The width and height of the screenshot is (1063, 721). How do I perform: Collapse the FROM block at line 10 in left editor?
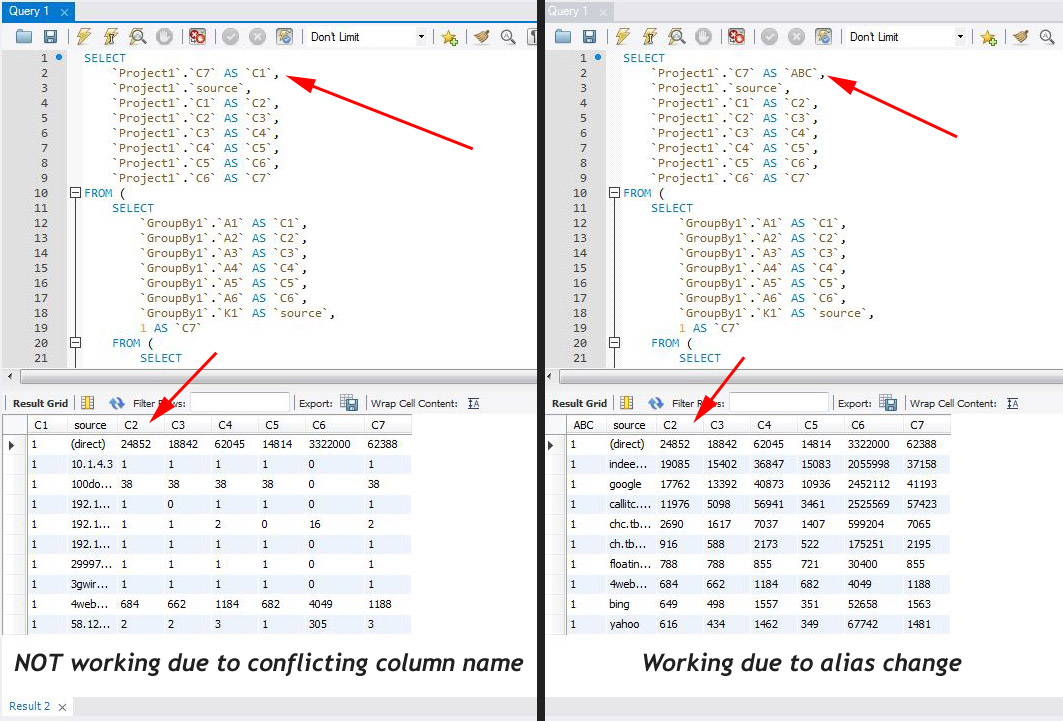tap(74, 193)
